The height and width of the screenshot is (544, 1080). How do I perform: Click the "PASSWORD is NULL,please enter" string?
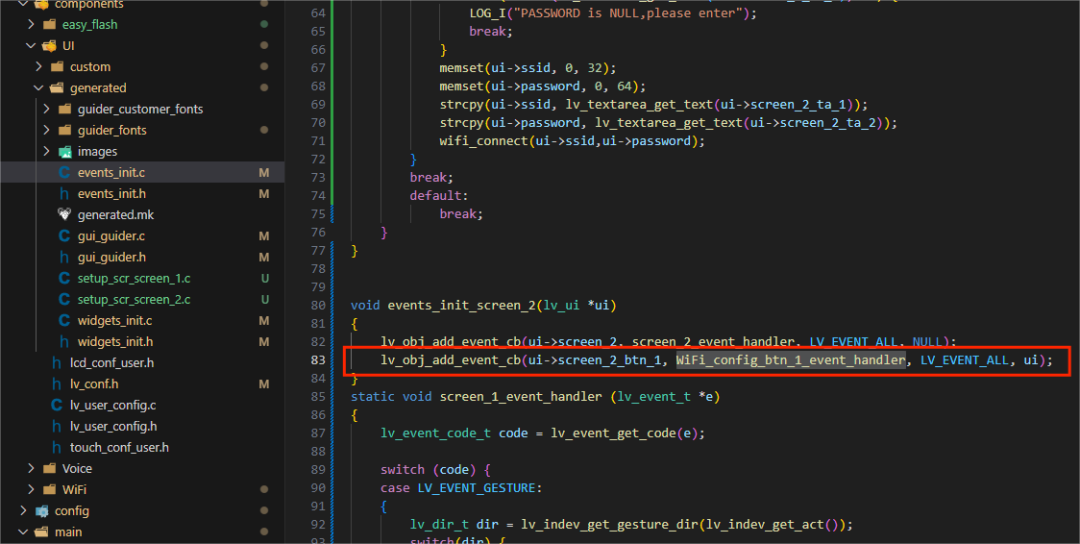(626, 13)
